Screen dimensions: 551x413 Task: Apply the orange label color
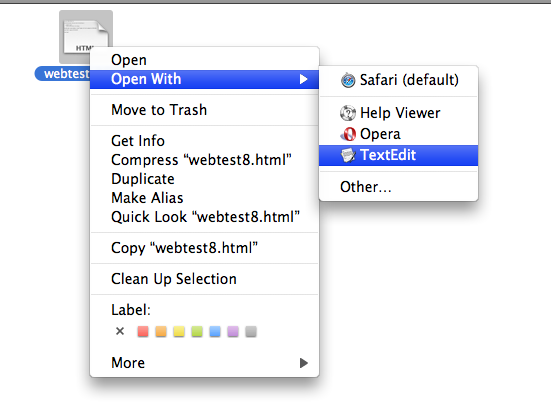pos(161,331)
